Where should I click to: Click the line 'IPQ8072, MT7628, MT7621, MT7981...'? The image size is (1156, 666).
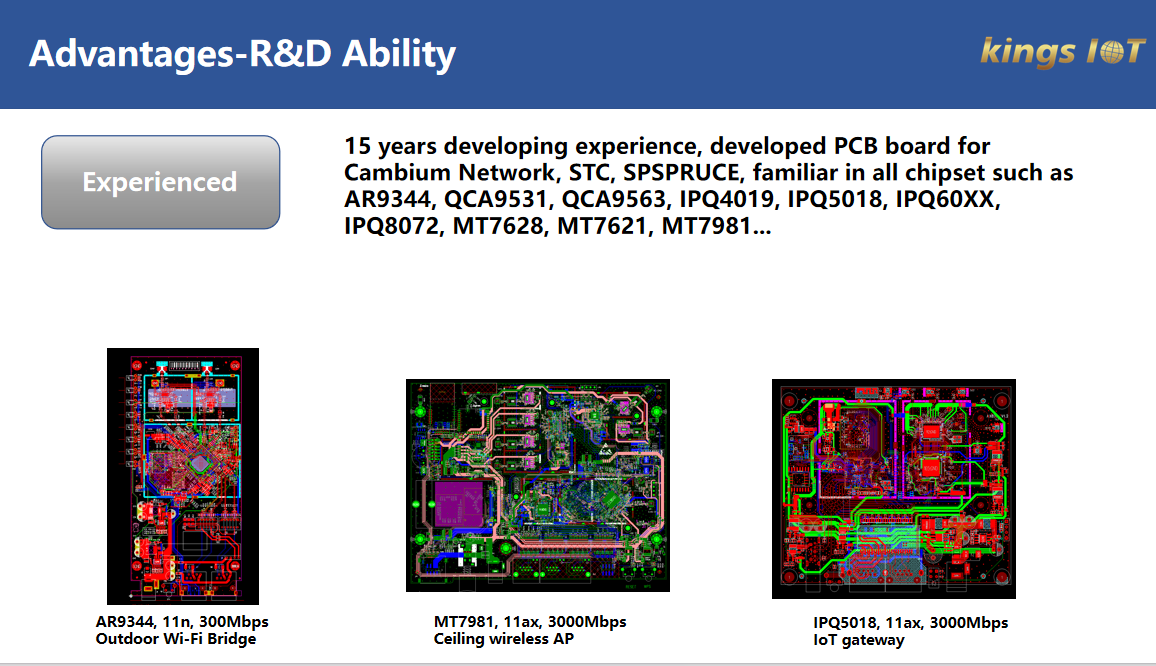point(558,226)
